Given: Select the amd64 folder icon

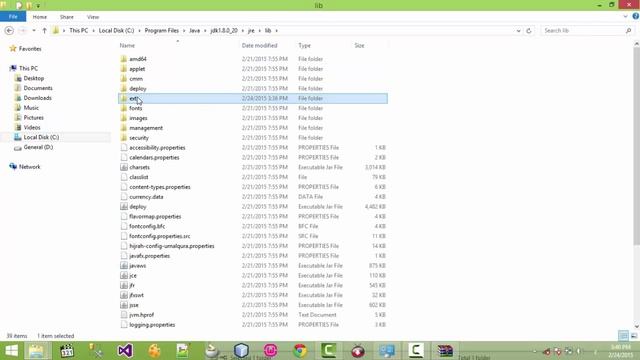Looking at the screenshot, I should tap(124, 59).
